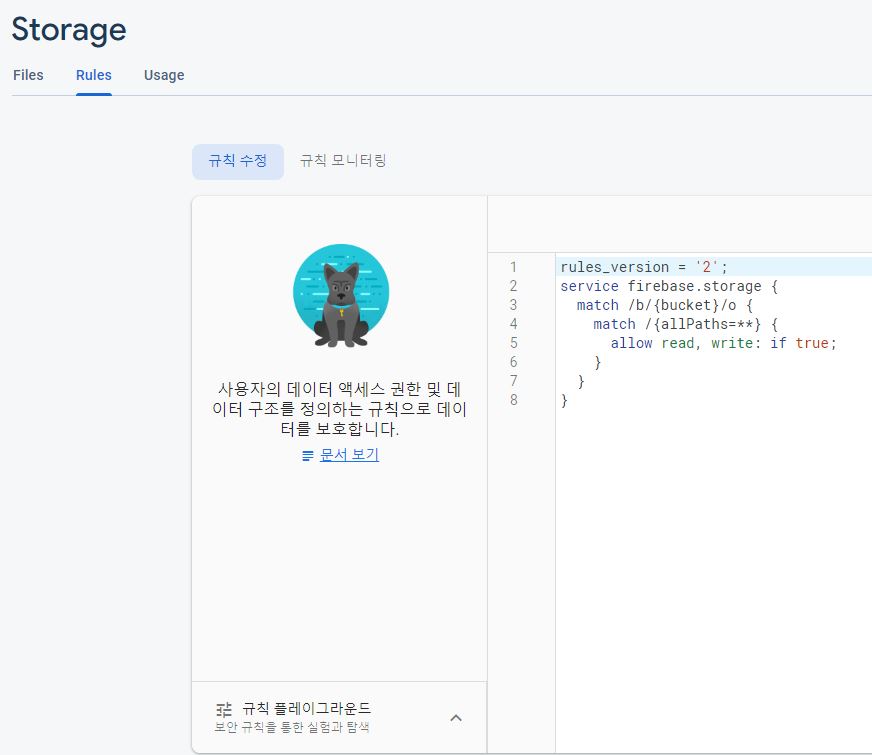The image size is (872, 755).
Task: Select the 규칙 수정 tab
Action: [238, 161]
